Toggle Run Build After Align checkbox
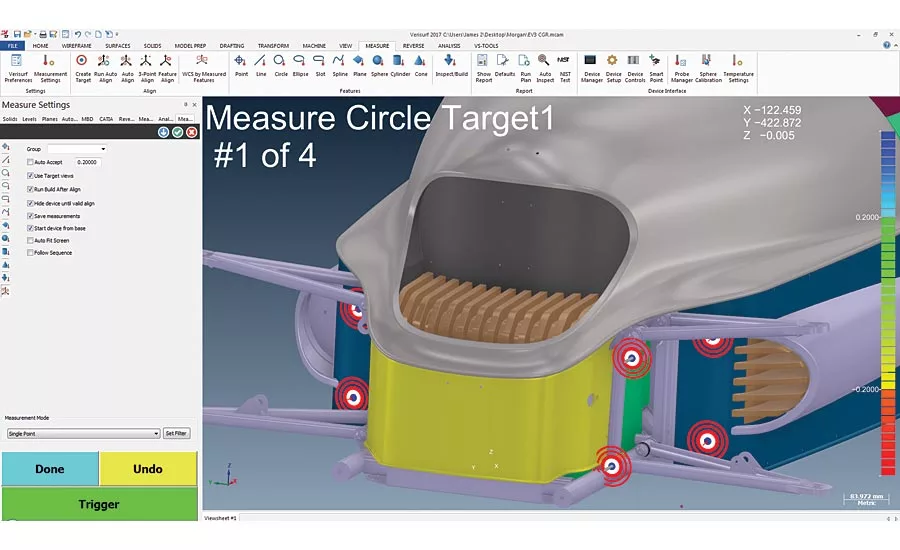 coord(30,189)
